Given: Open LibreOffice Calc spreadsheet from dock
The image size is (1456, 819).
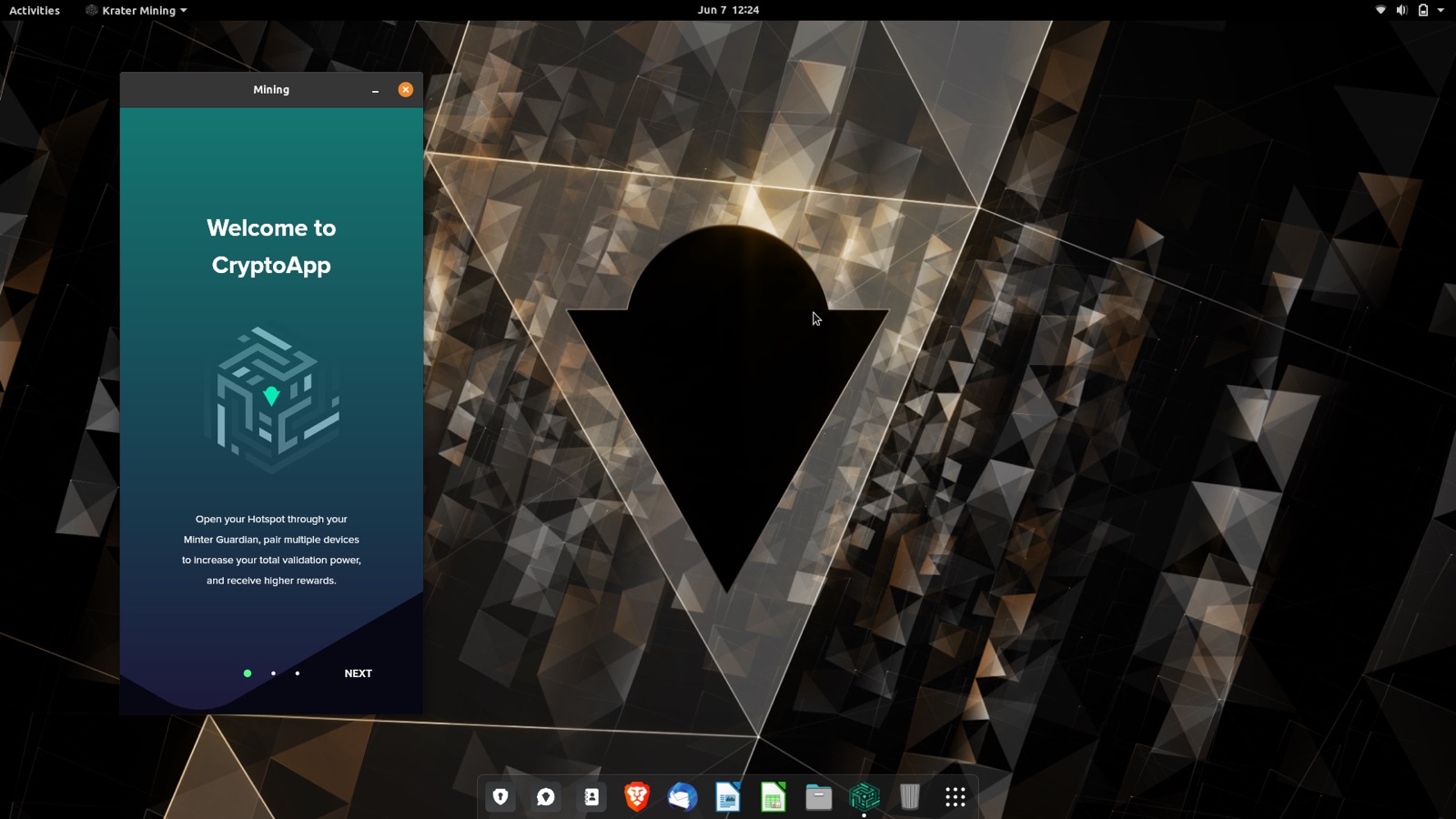Looking at the screenshot, I should point(773,797).
